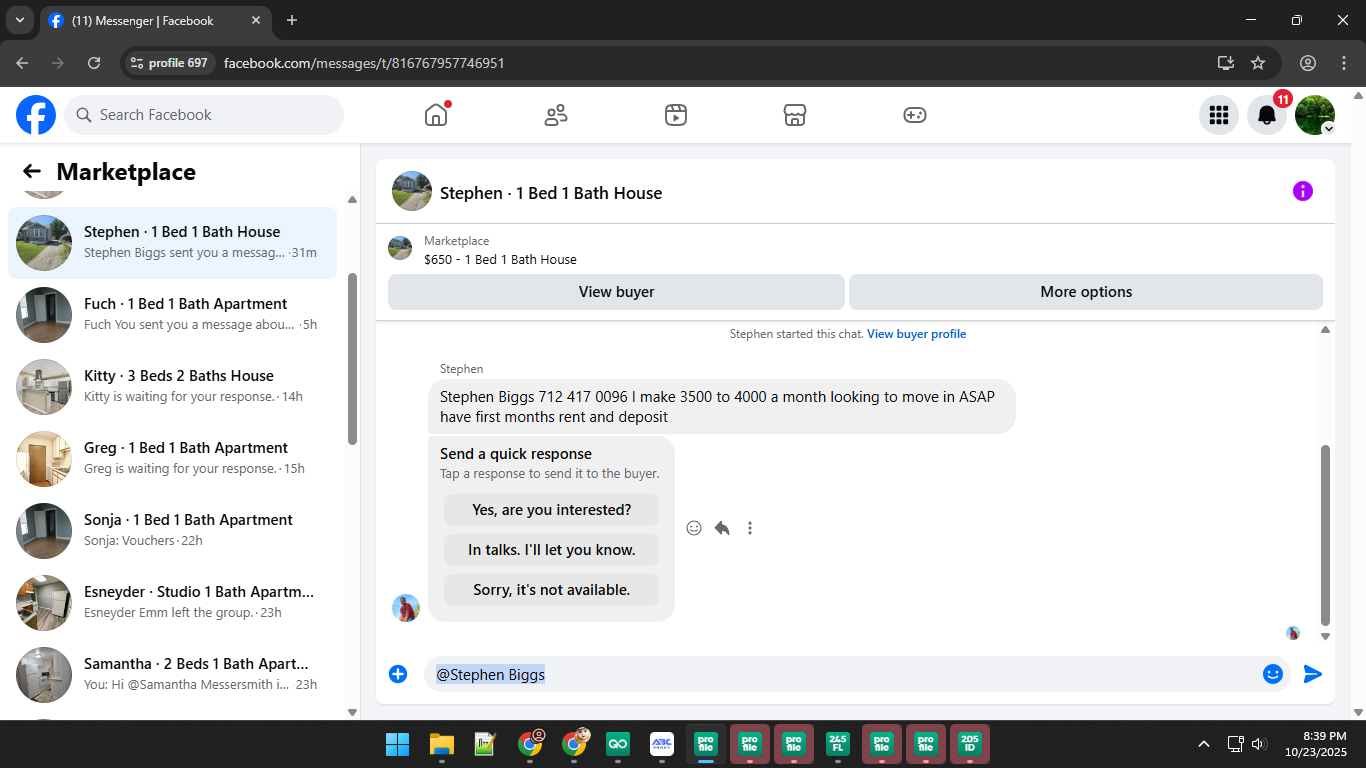Viewport: 1366px width, 768px height.
Task: Click the "$650 - 1 Bed 1 Bath House" listing
Action: click(500, 260)
